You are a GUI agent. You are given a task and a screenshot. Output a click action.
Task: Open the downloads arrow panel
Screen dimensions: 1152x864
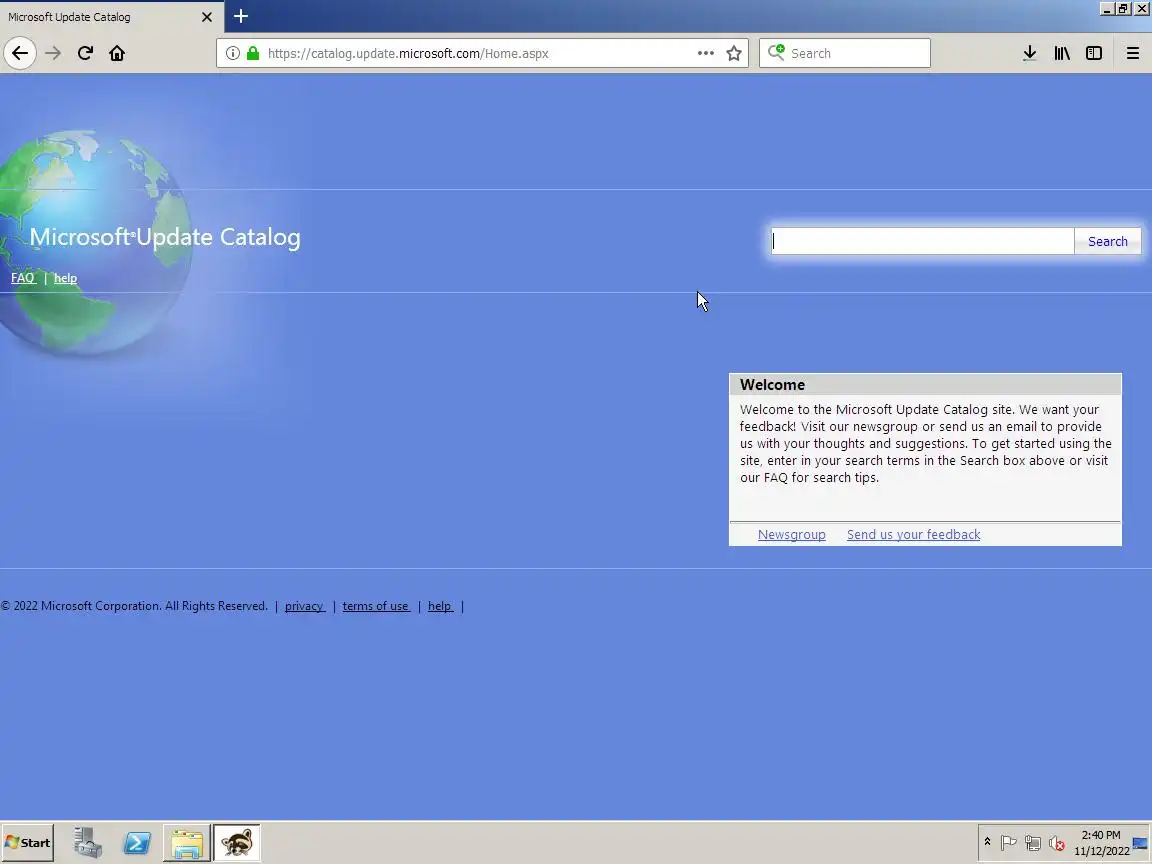1029,53
